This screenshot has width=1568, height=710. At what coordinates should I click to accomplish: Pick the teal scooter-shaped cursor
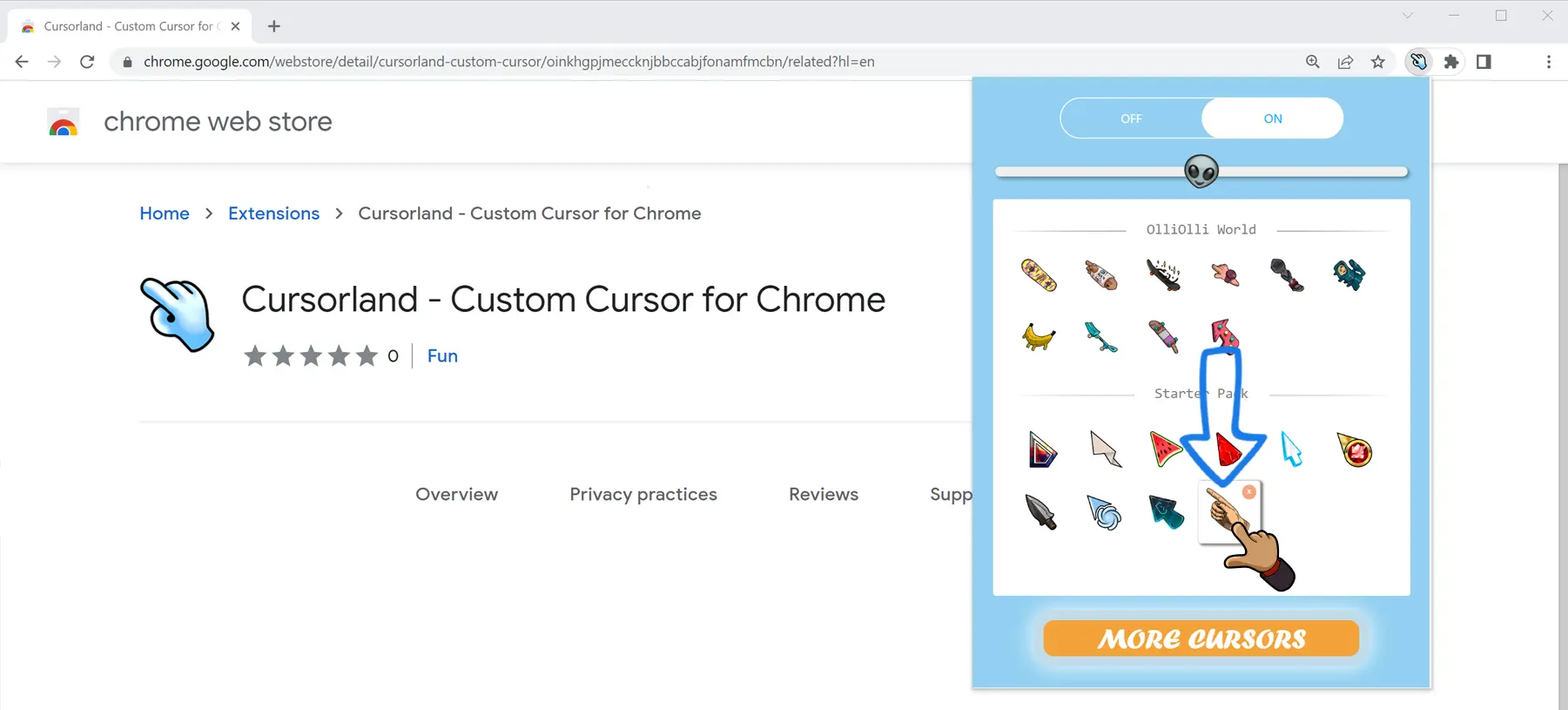click(x=1101, y=336)
